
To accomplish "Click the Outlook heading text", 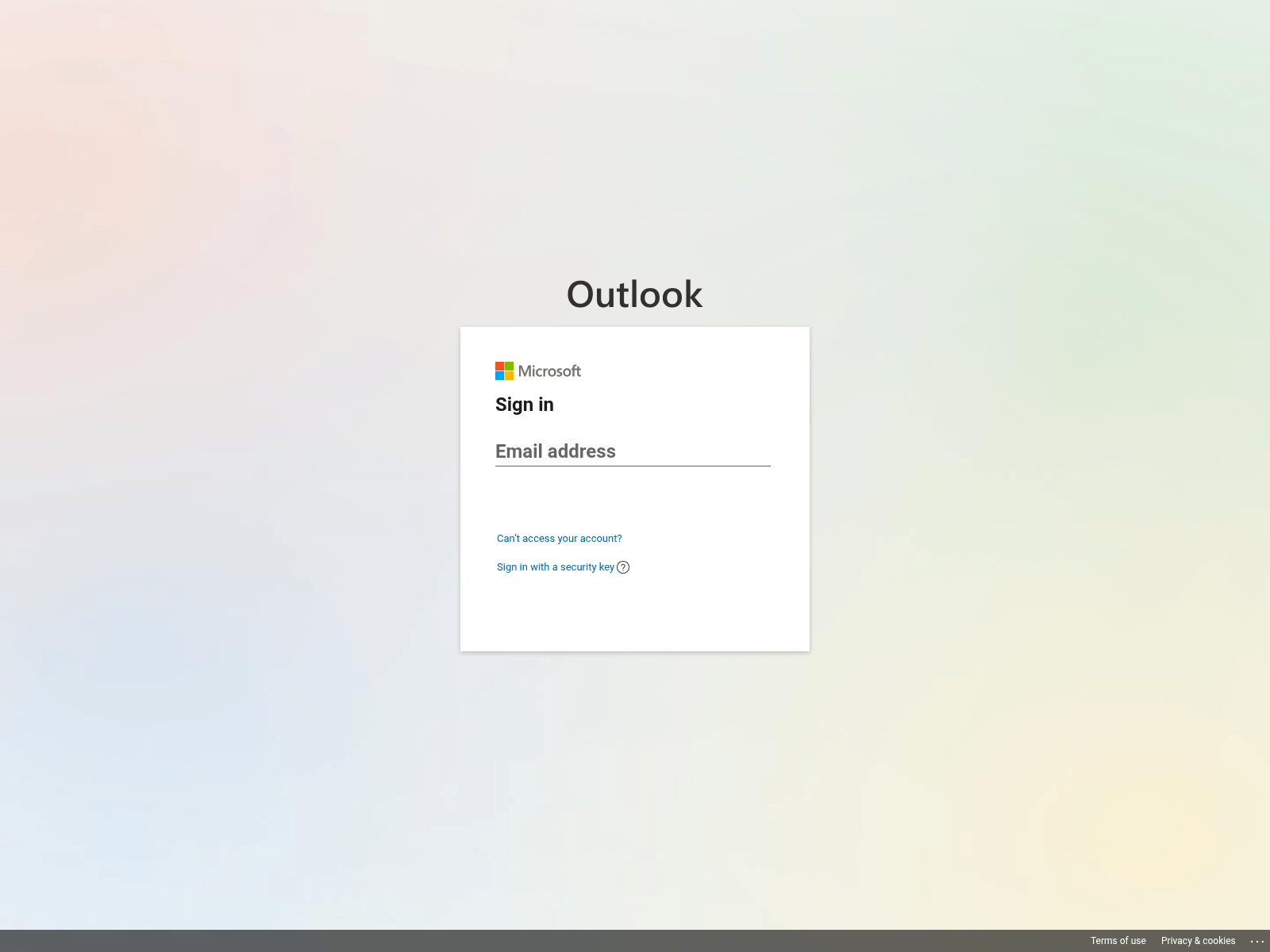I will click(635, 294).
